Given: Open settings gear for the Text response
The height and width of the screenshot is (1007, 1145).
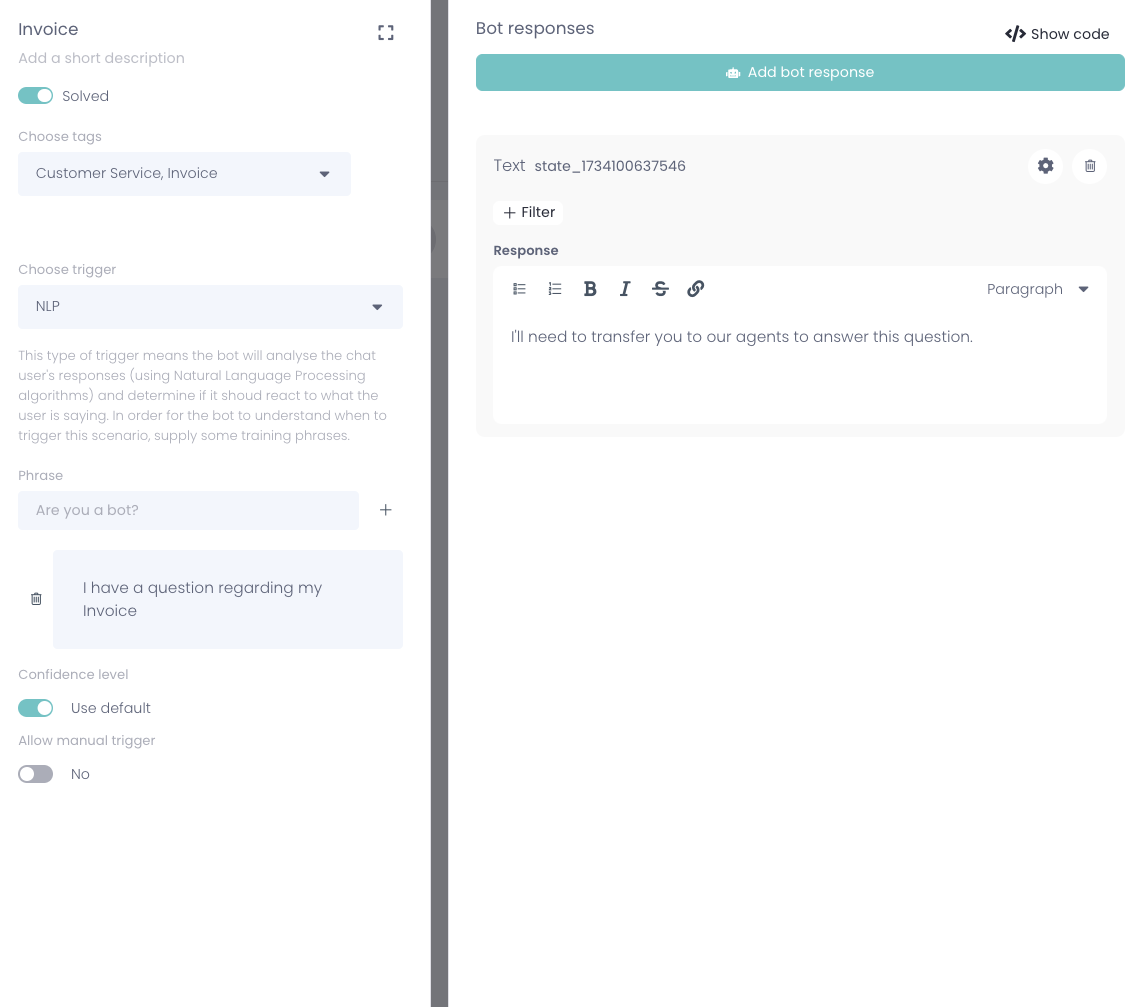Looking at the screenshot, I should click(1045, 166).
